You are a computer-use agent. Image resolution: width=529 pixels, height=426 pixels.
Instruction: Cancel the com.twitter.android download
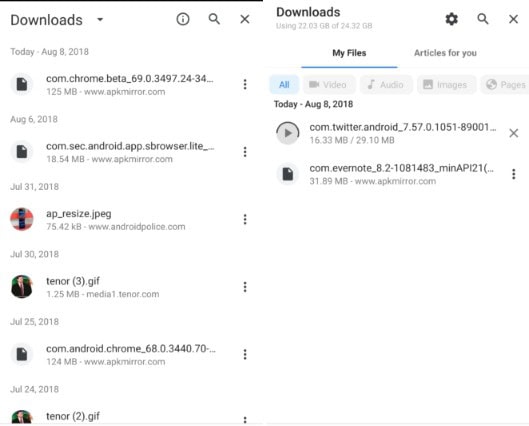[x=513, y=133]
